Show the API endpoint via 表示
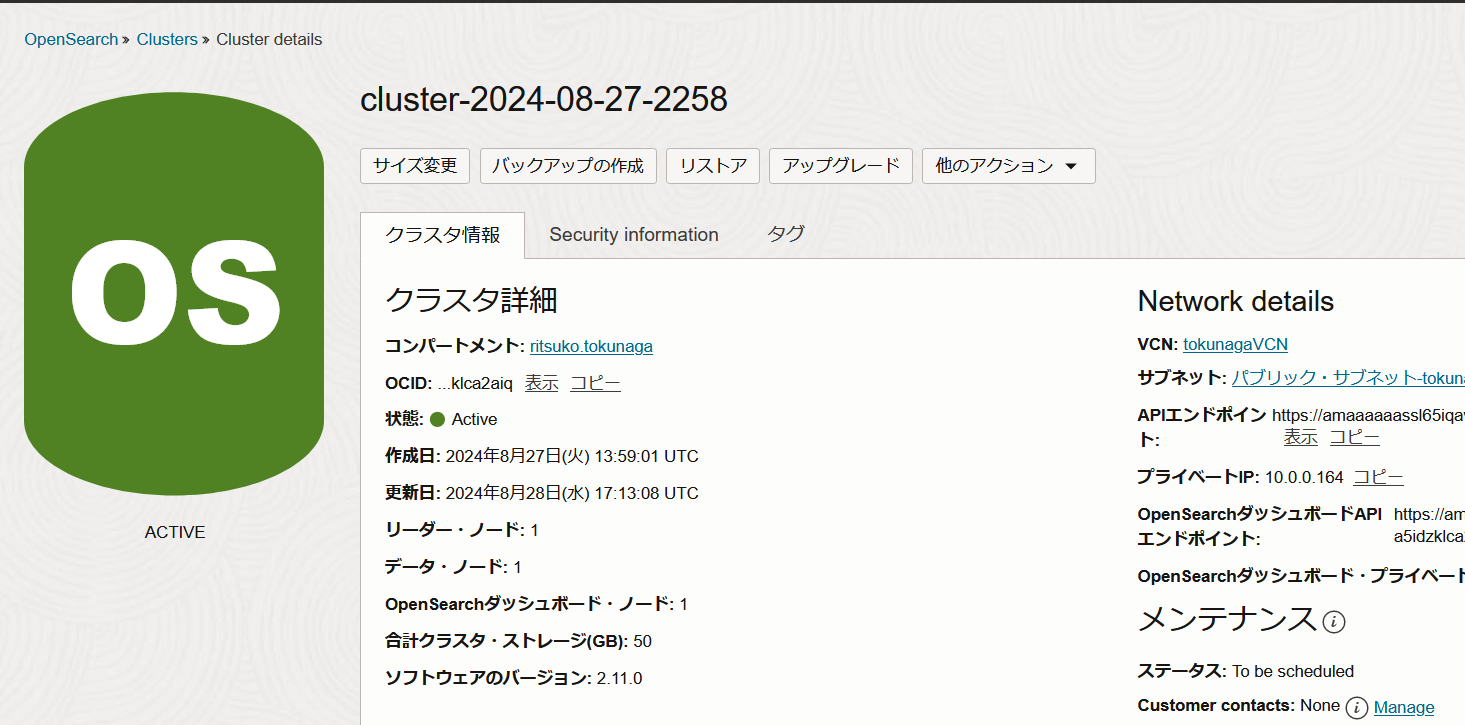 click(1300, 438)
